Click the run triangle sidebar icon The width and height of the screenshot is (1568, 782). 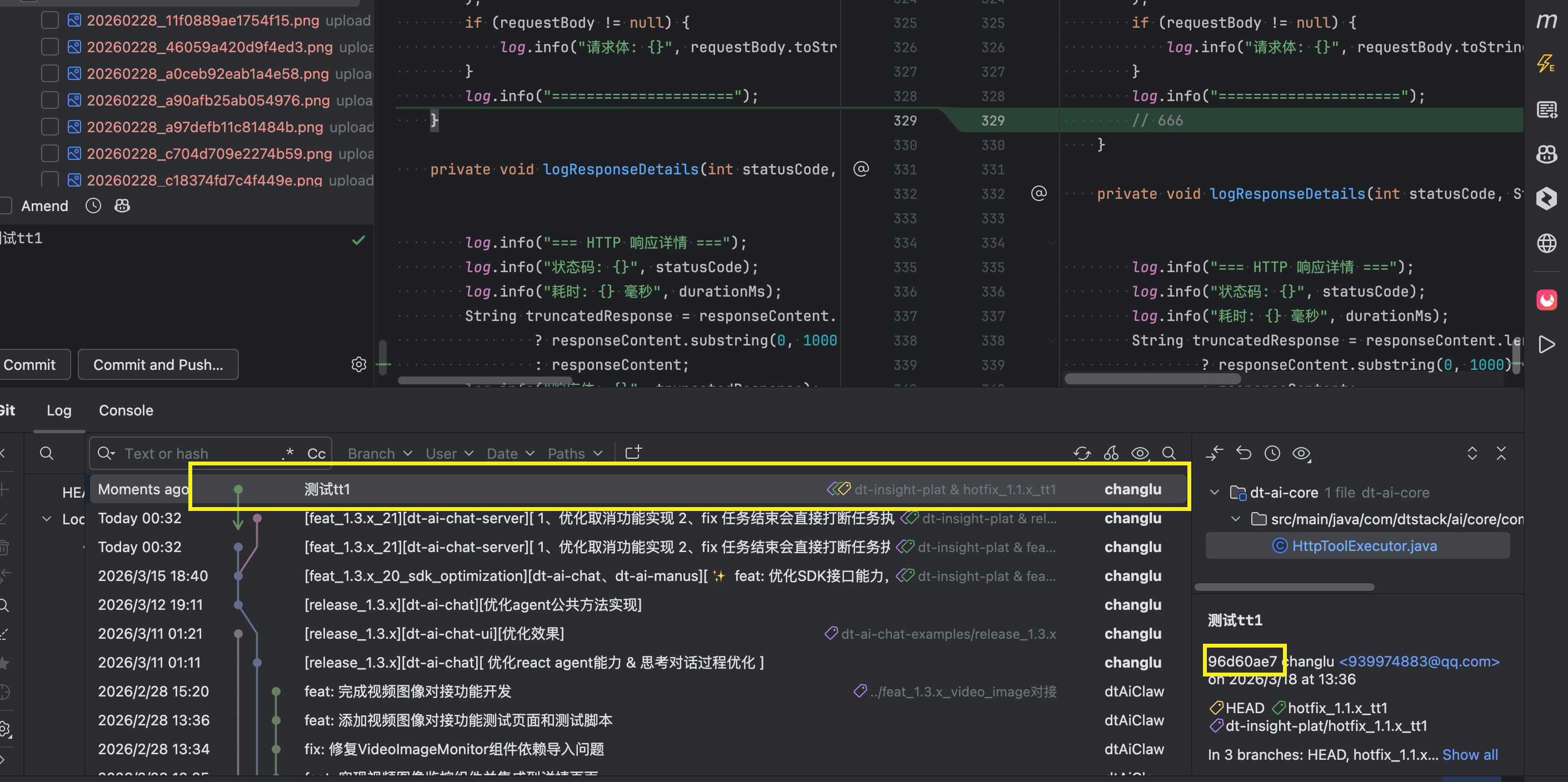point(1547,344)
